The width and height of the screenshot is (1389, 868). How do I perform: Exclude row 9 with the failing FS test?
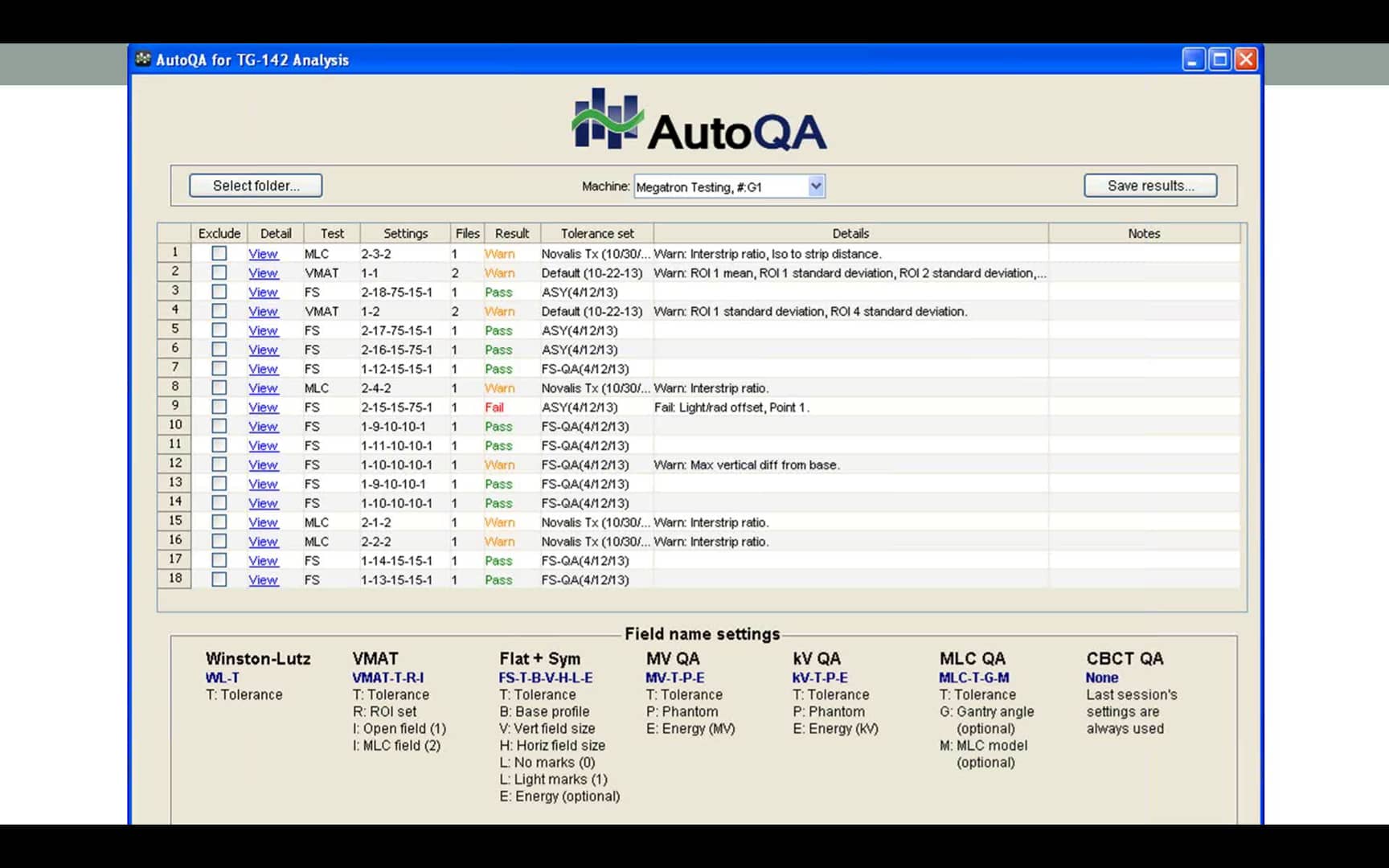coord(219,407)
